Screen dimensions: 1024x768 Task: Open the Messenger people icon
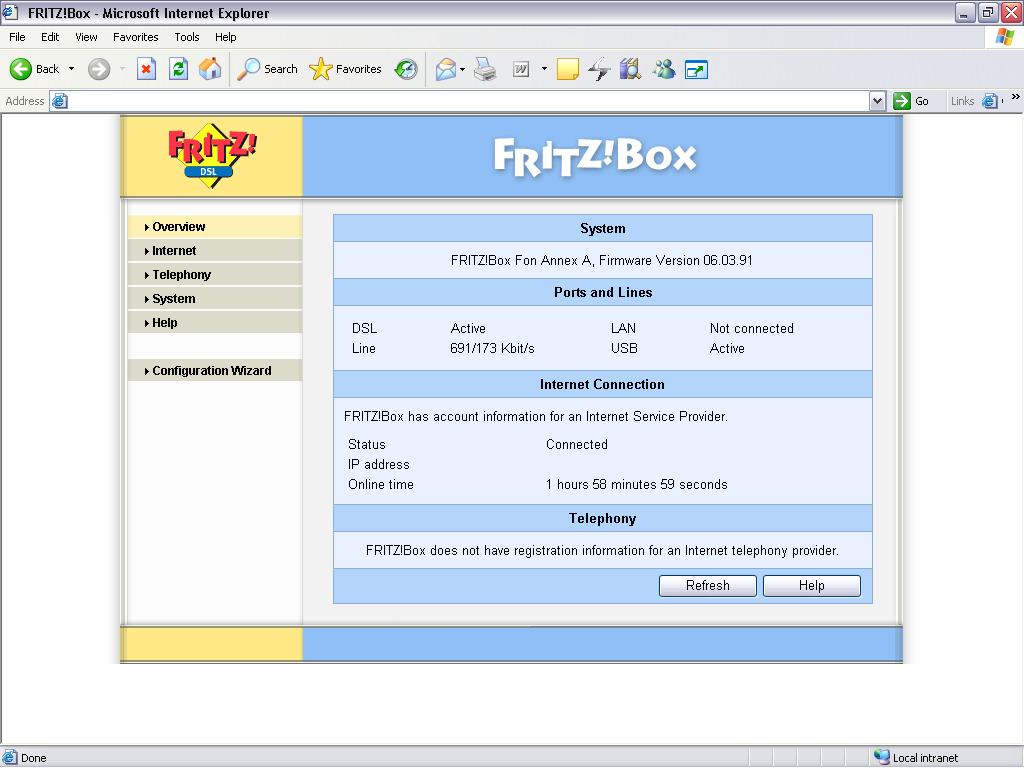664,69
